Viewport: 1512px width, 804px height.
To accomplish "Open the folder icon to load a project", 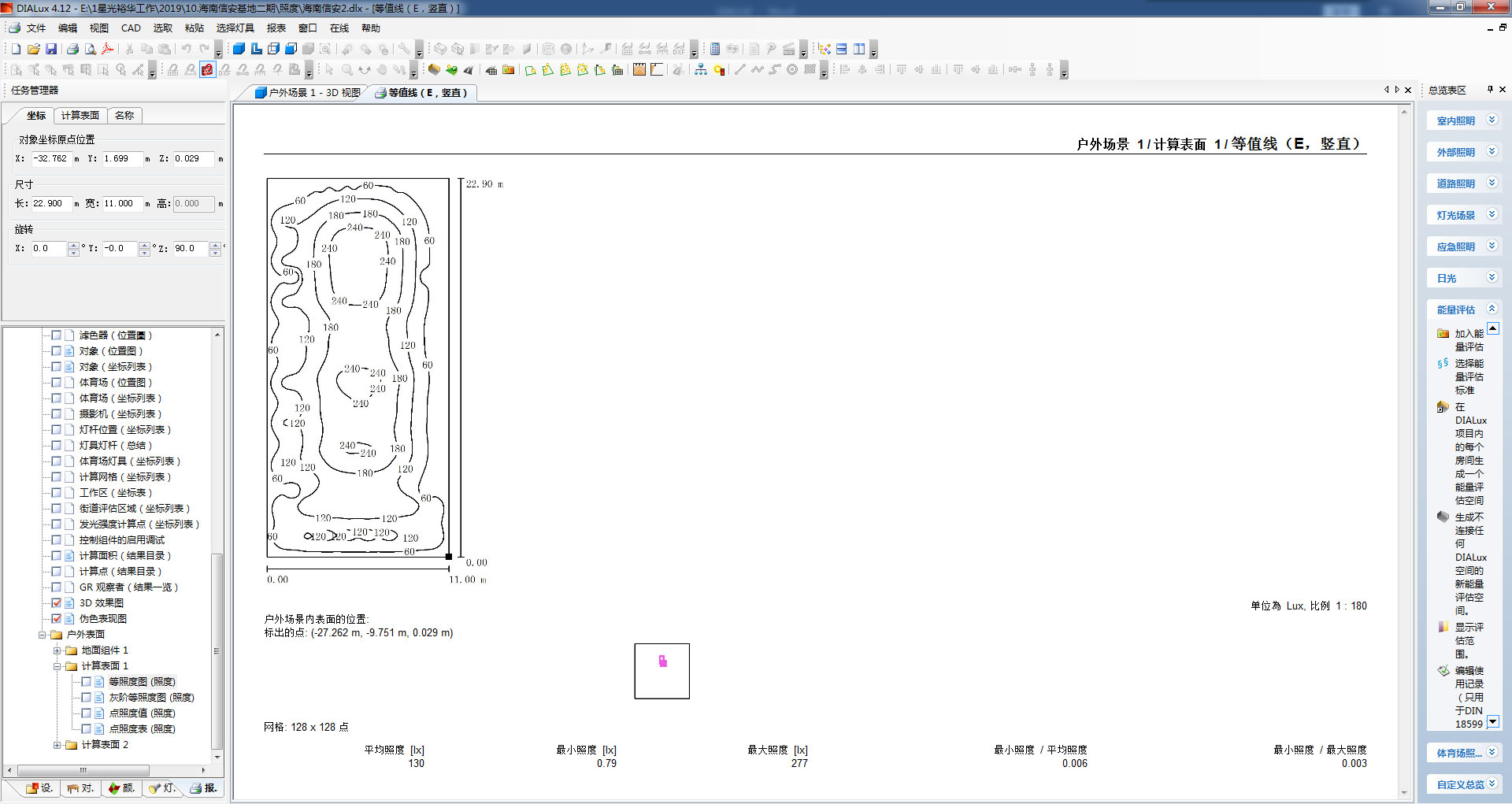I will tap(33, 49).
